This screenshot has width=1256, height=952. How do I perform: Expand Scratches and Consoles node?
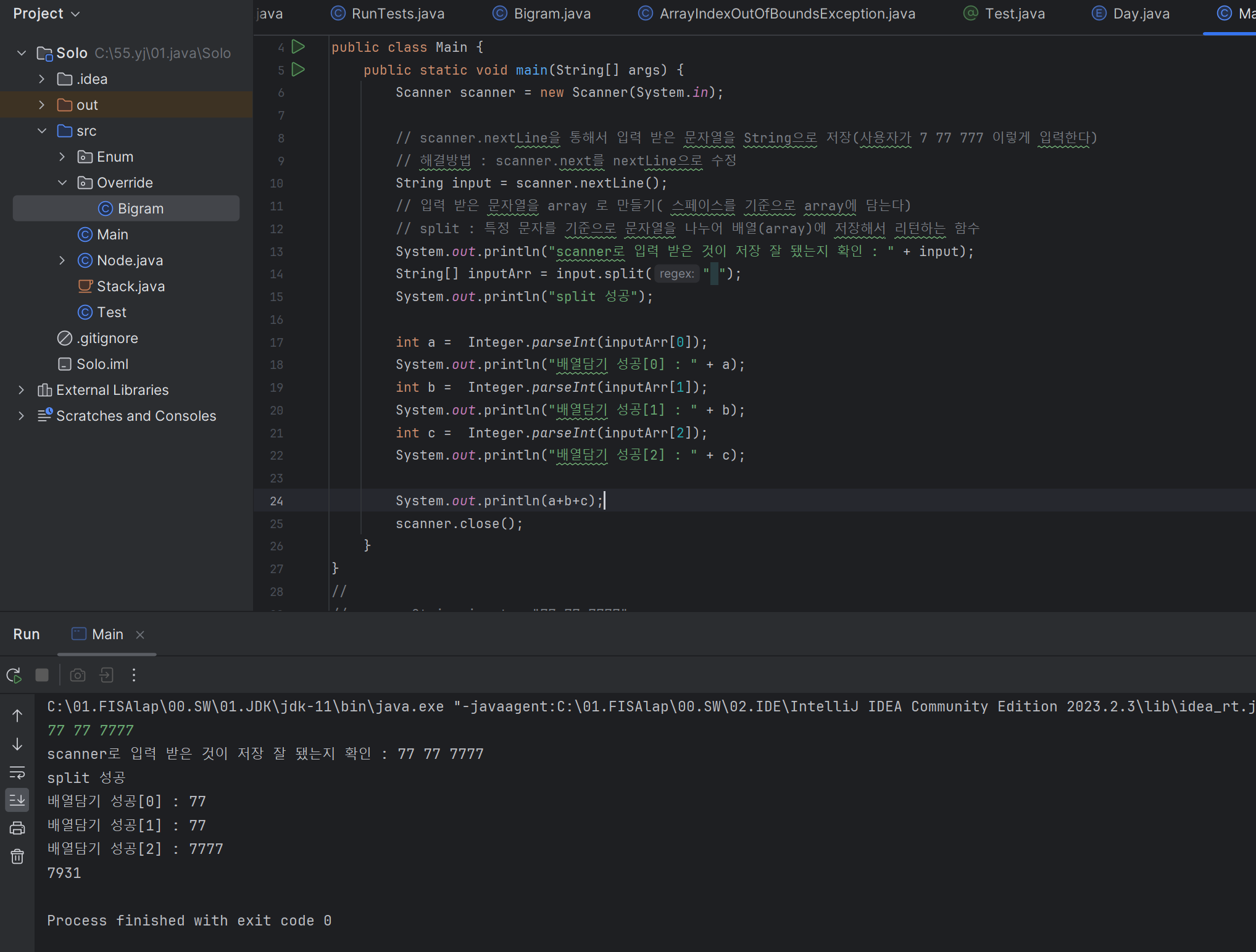click(22, 416)
